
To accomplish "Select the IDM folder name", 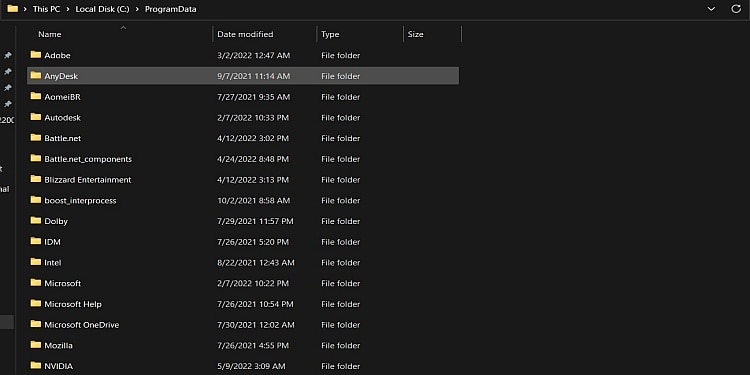I will click(53, 242).
